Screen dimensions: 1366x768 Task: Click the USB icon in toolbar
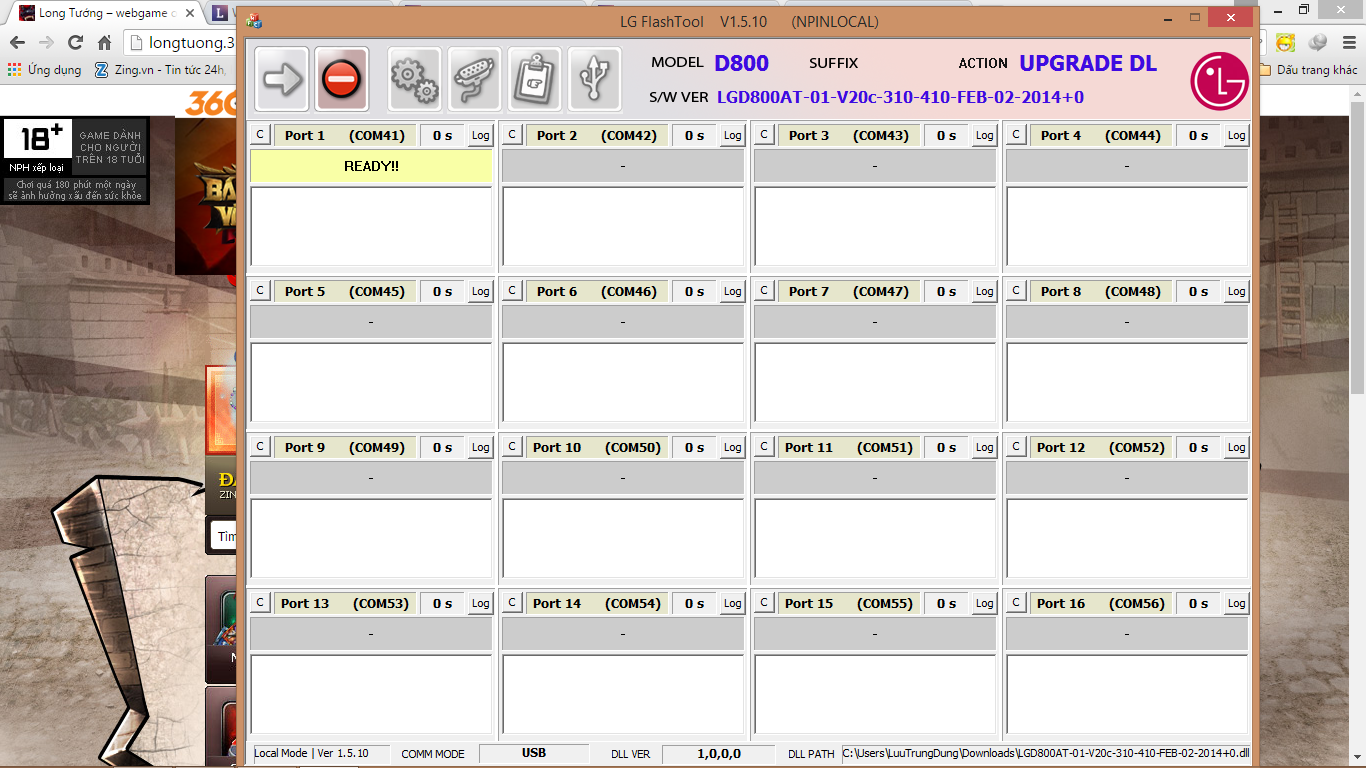[x=594, y=79]
